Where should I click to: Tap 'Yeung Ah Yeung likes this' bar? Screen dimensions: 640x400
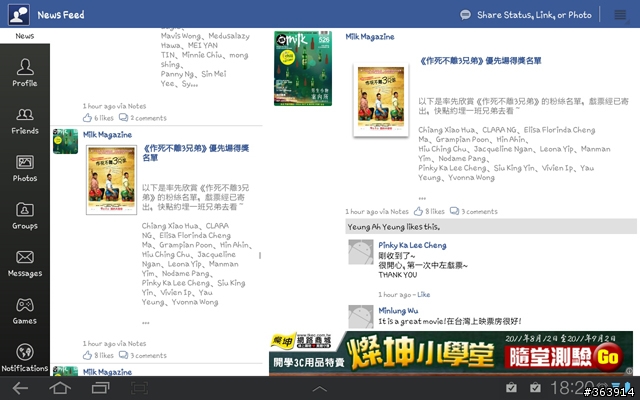tap(491, 227)
